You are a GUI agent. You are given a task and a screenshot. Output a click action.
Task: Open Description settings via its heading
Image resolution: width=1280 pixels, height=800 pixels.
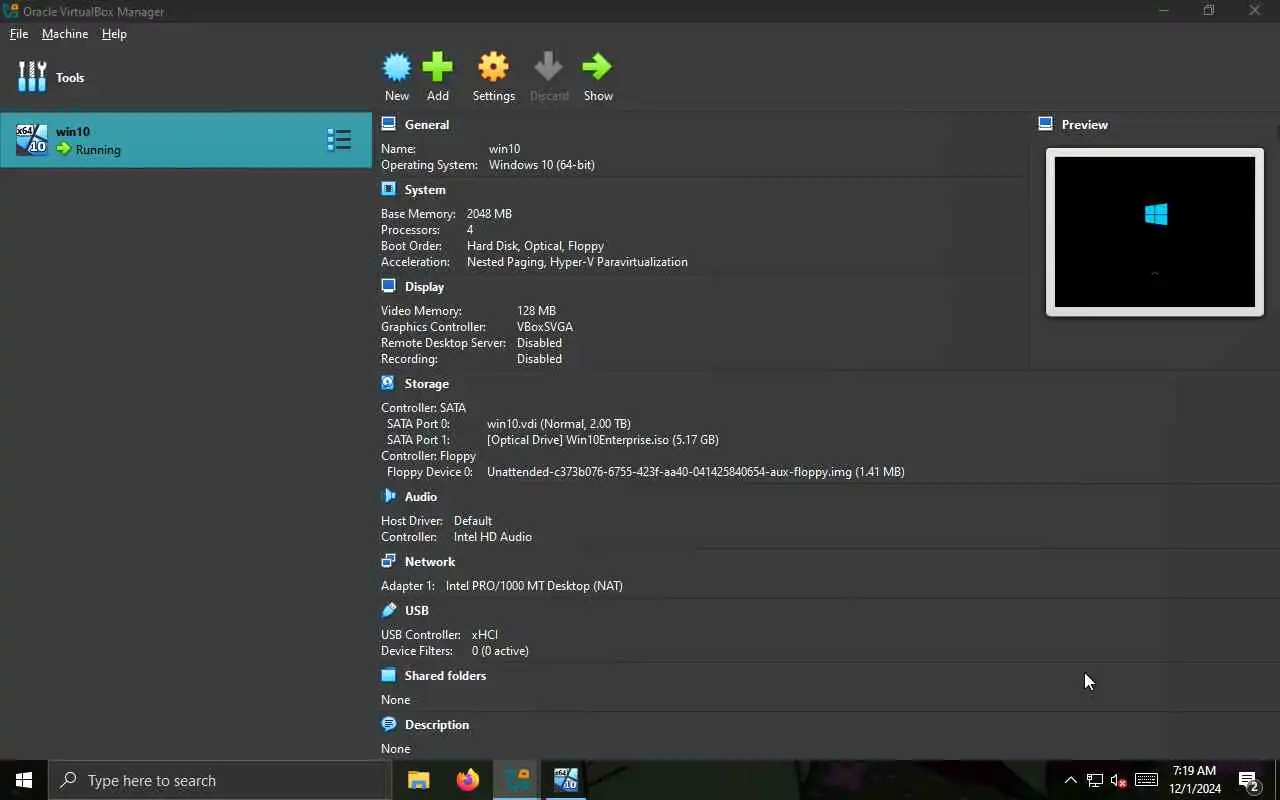coord(437,725)
